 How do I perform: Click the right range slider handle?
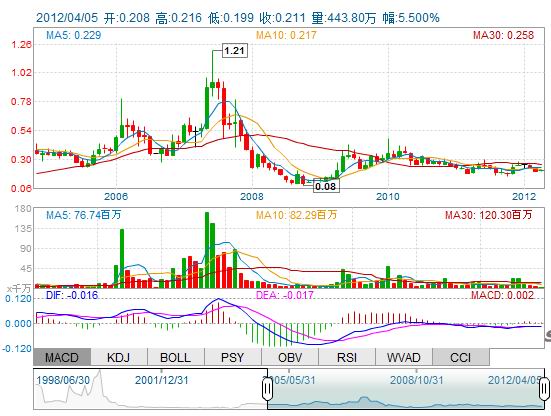click(x=544, y=389)
